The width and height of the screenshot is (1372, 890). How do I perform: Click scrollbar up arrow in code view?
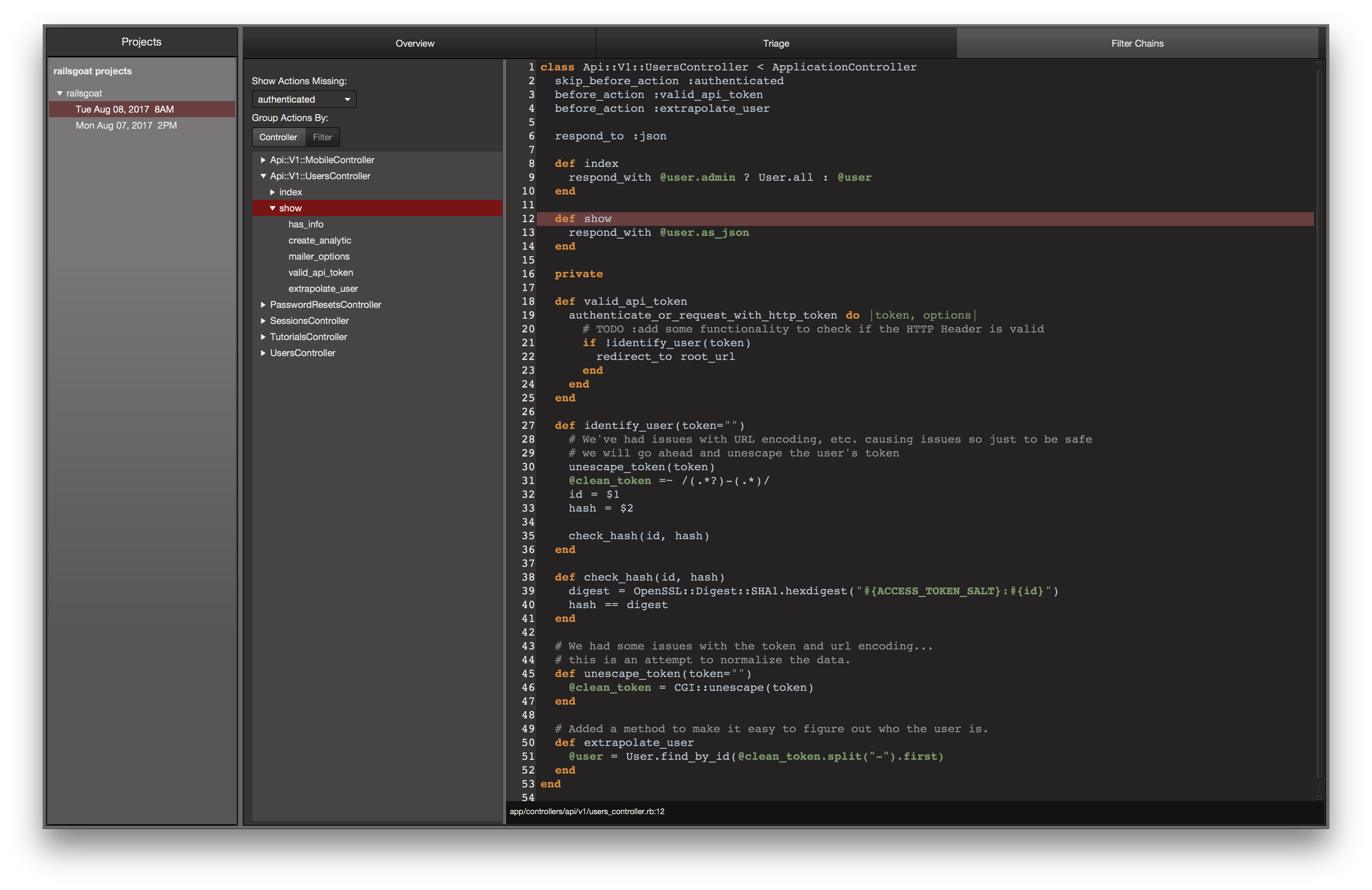(x=1318, y=64)
